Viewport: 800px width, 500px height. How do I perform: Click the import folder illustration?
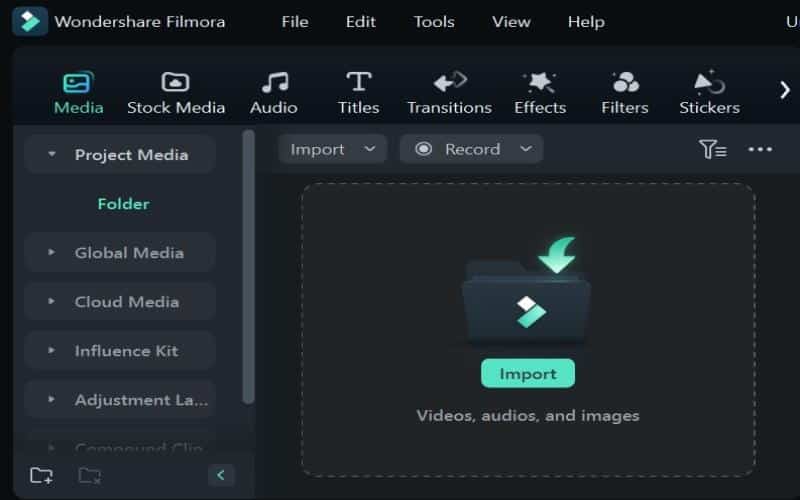click(x=527, y=289)
